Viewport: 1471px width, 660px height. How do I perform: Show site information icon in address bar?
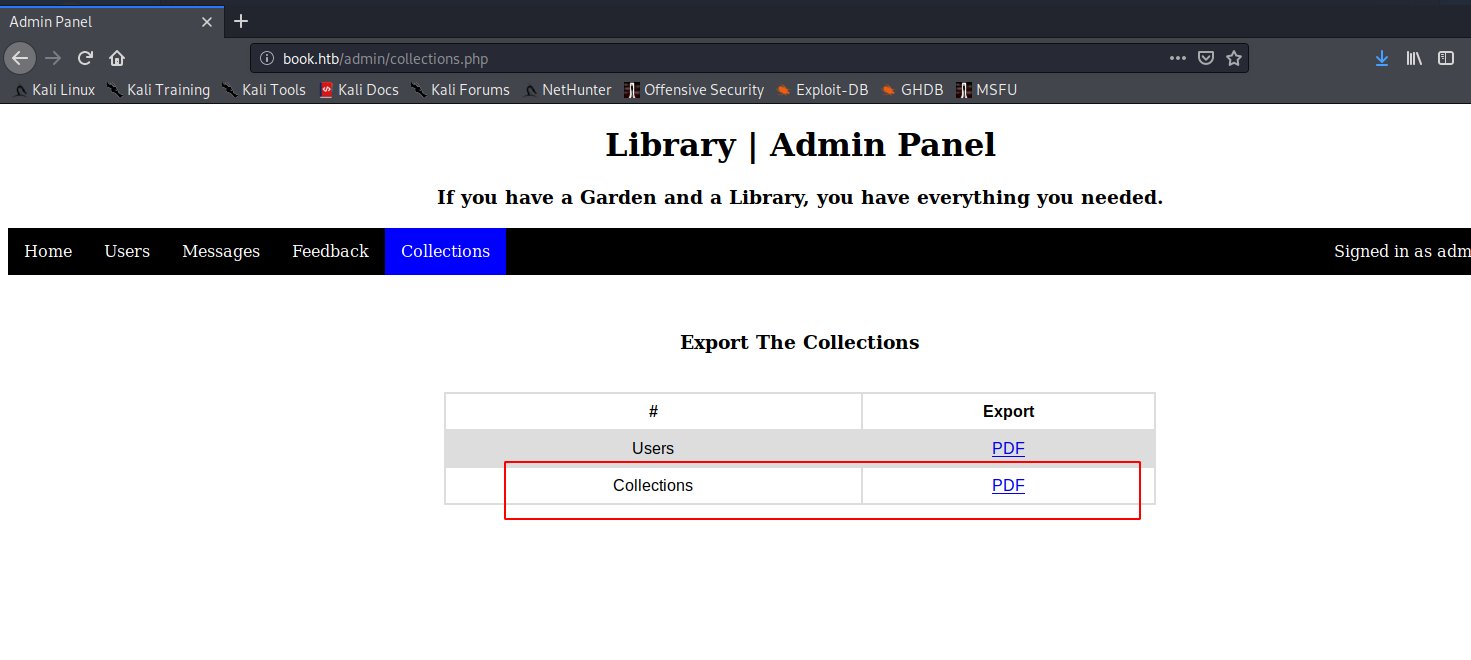[x=267, y=59]
